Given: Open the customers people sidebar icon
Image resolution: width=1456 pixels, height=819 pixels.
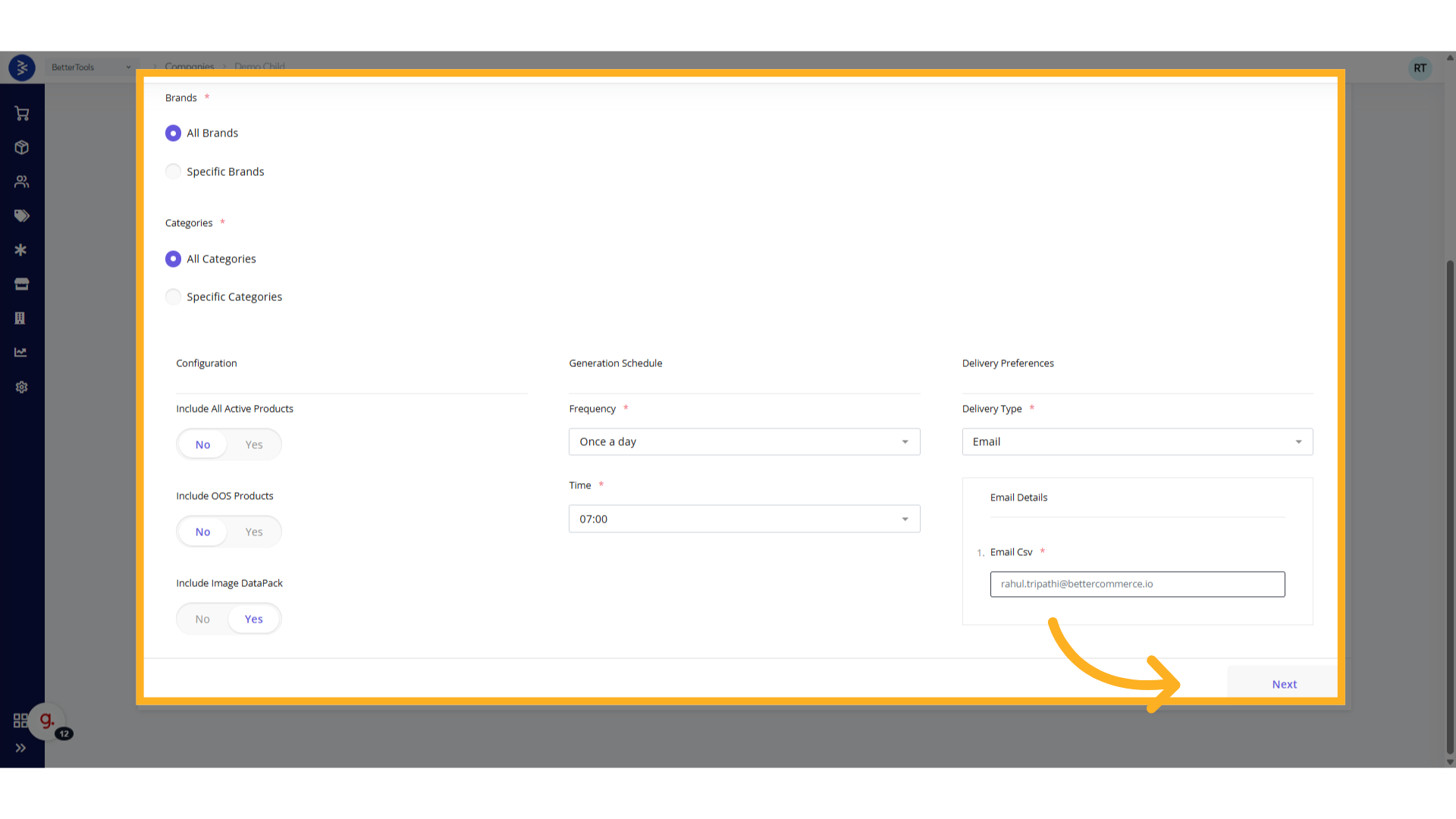Looking at the screenshot, I should [x=21, y=182].
